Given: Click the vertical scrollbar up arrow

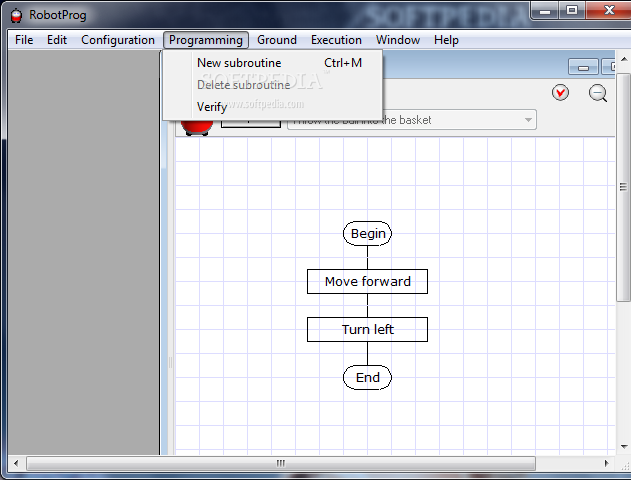Looking at the screenshot, I should 624,60.
